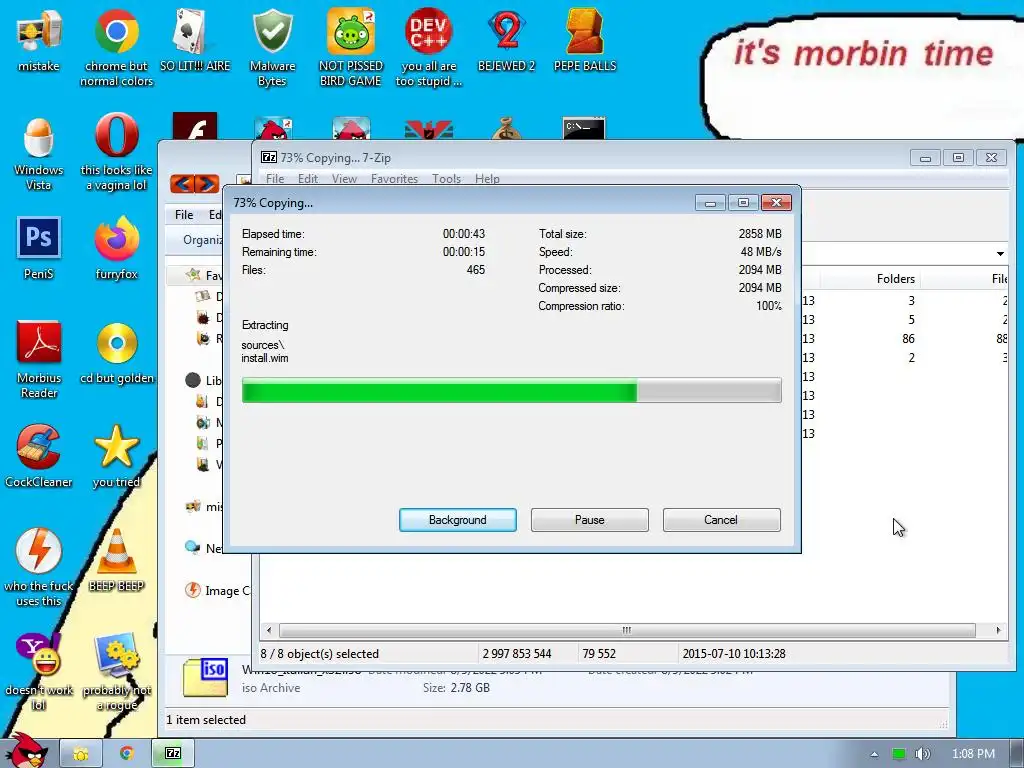Open the Explorer window File menu

coord(184,215)
